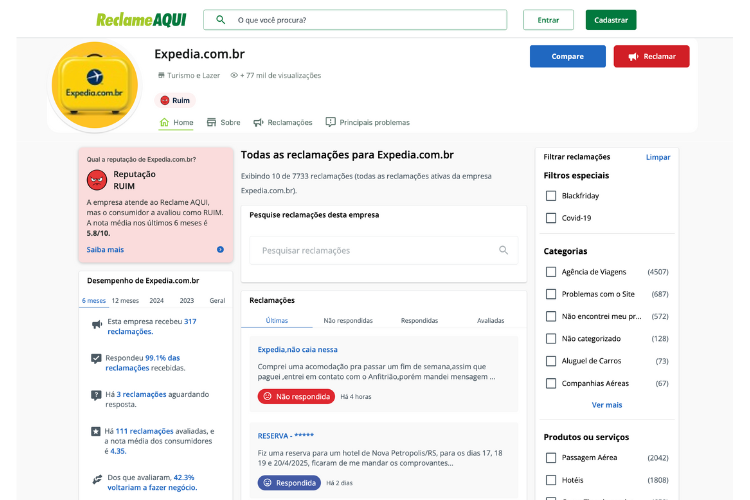The height and width of the screenshot is (500, 750).
Task: Click the question icon beside 3 reclamações aguardando
Action: [x=96, y=395]
